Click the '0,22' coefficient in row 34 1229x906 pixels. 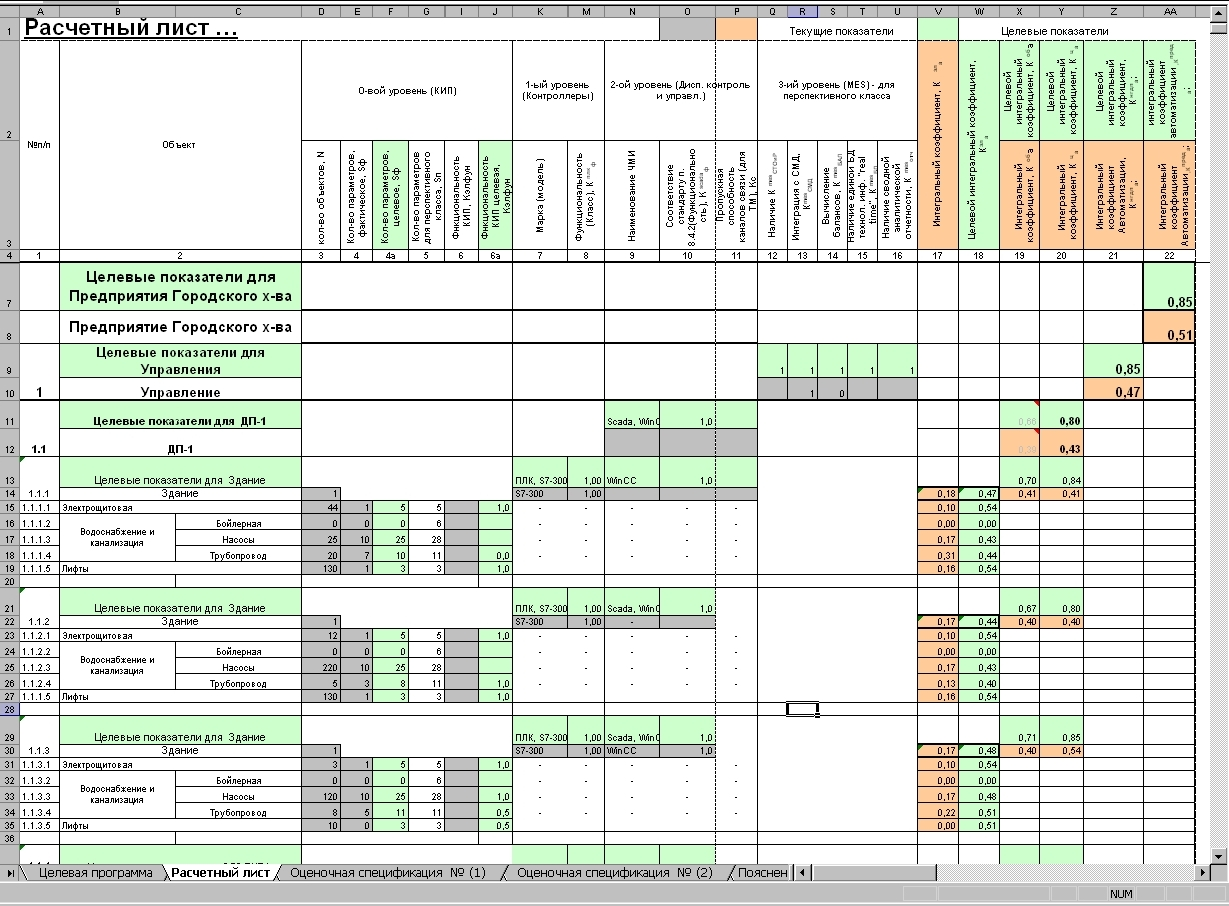937,813
